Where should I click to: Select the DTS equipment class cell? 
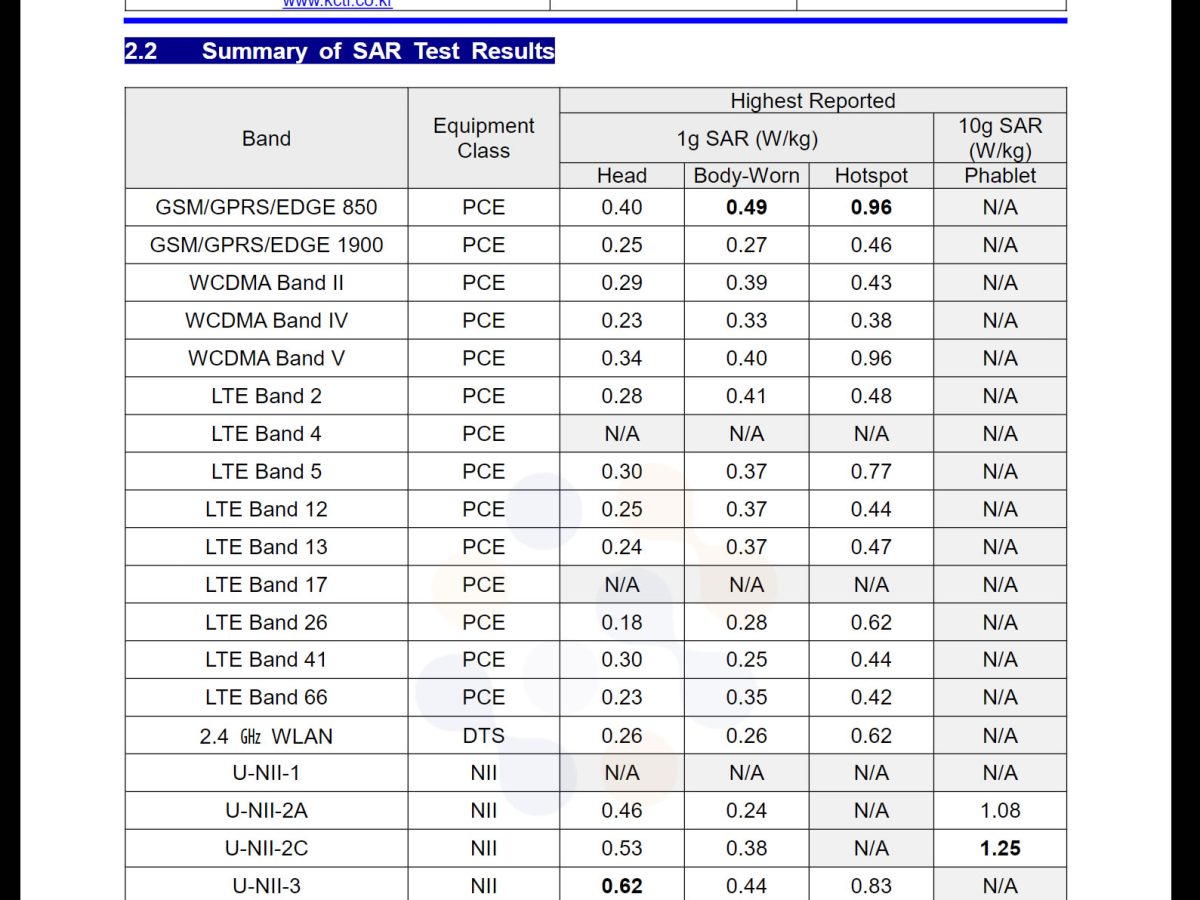(x=484, y=736)
